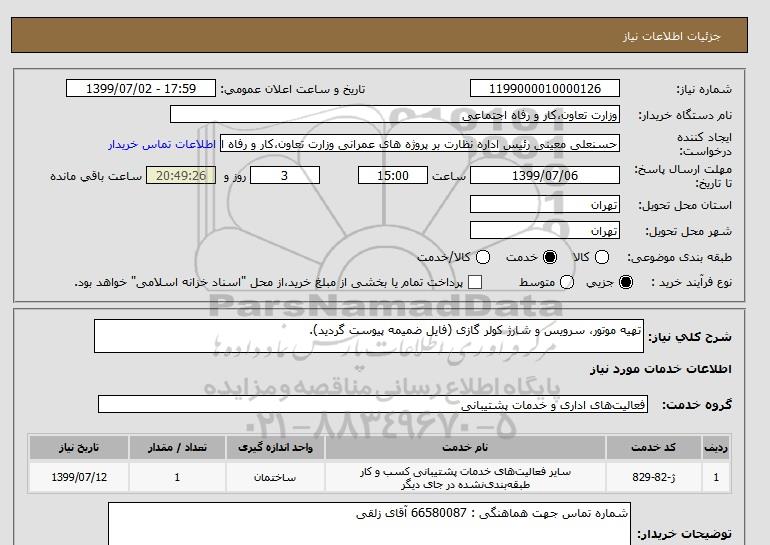The width and height of the screenshot is (770, 545).
Task: Click the اطلاعات خدمات مورد نیاز section heading
Action: pyautogui.click(x=660, y=369)
